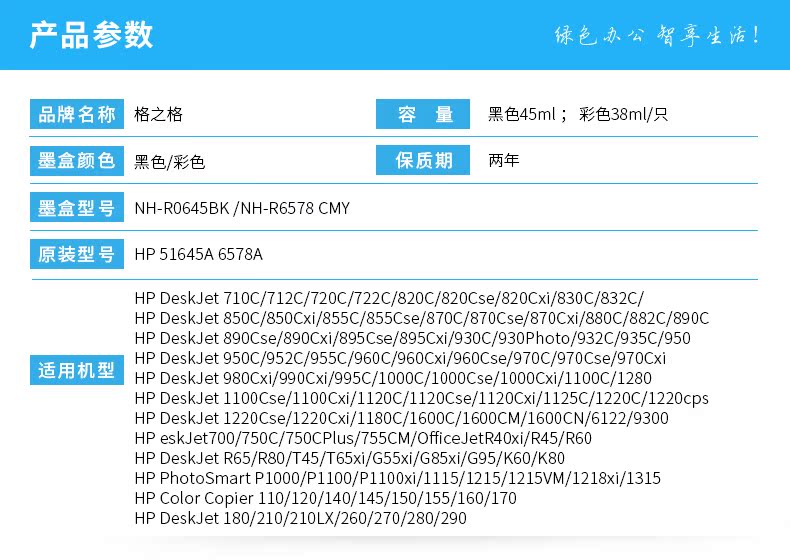
Task: Click the line starting HP DeskJet 850C/850Cxi
Action: (x=422, y=318)
